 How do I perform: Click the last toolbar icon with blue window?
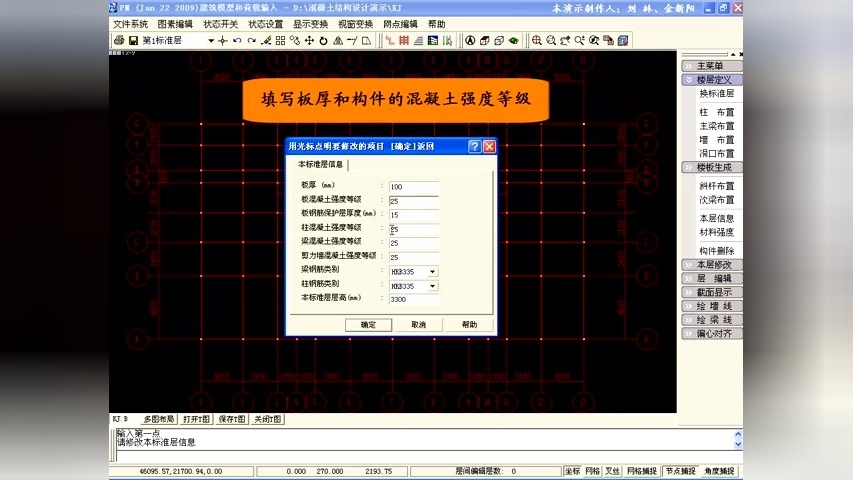click(x=623, y=40)
